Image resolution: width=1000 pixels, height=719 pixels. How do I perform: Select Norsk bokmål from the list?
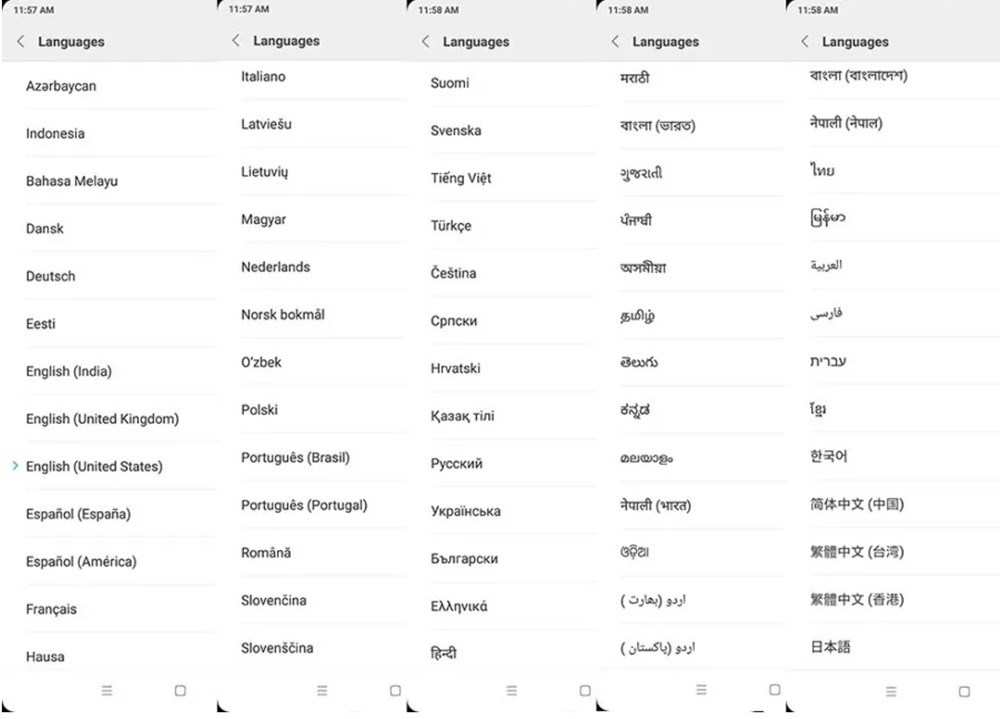(283, 315)
